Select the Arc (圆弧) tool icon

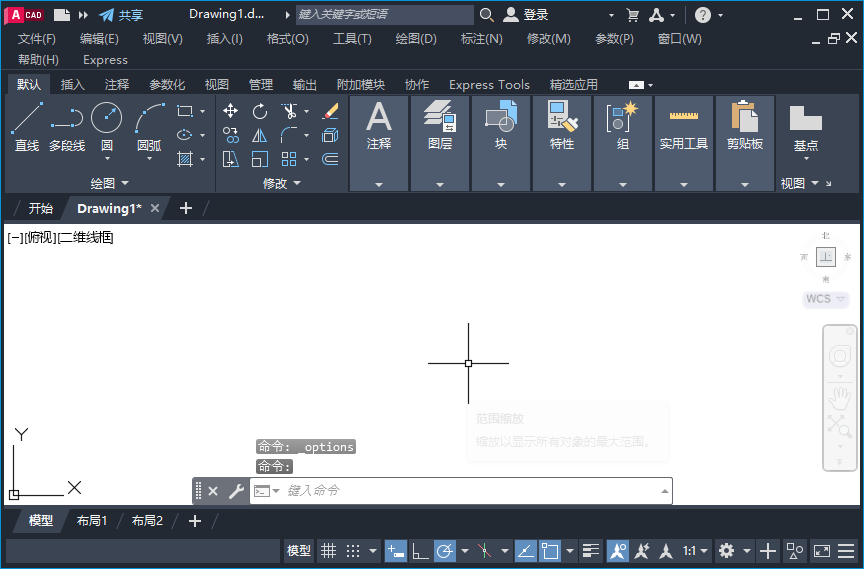tap(149, 118)
